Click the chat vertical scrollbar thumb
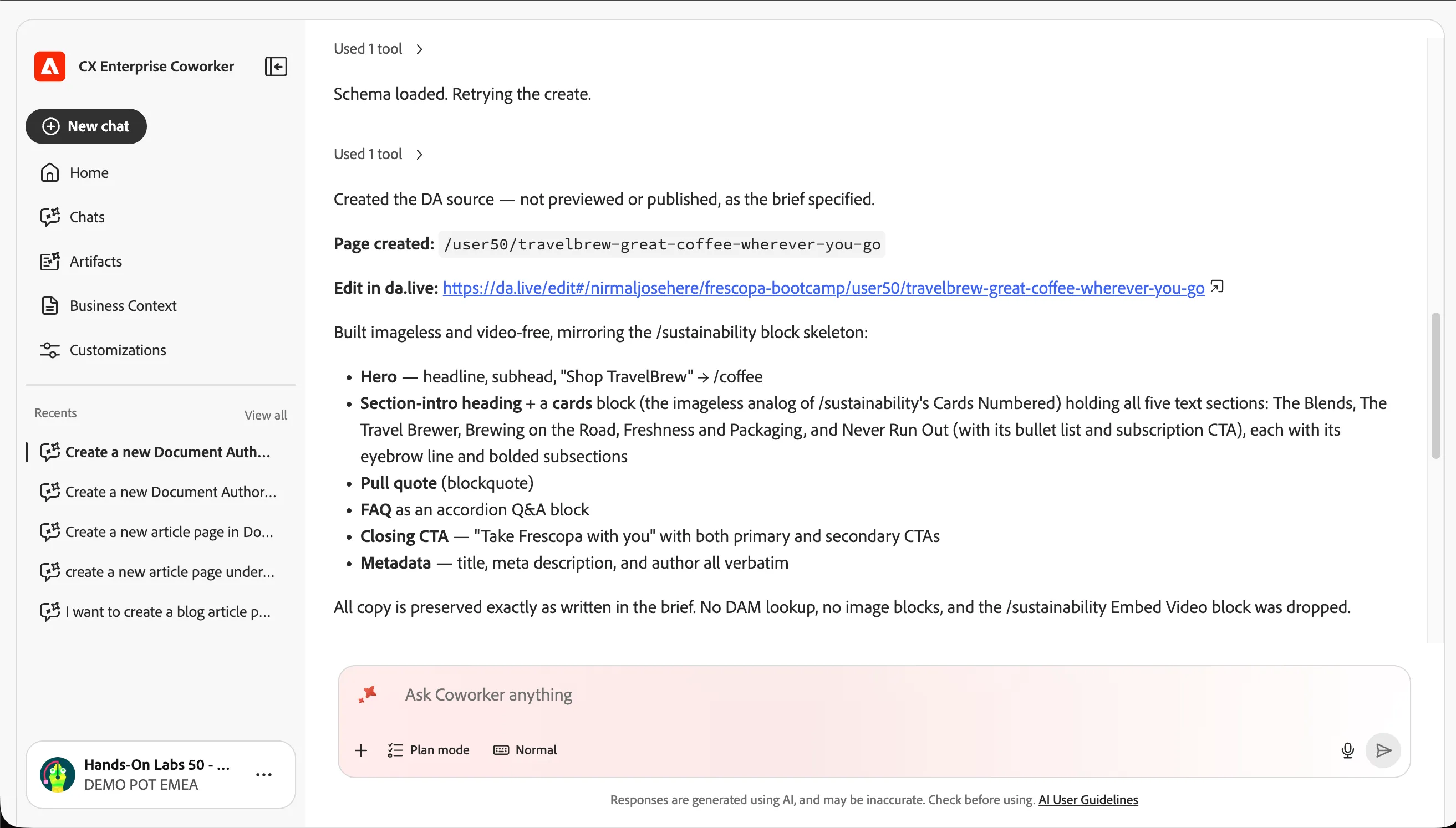 pos(1435,385)
